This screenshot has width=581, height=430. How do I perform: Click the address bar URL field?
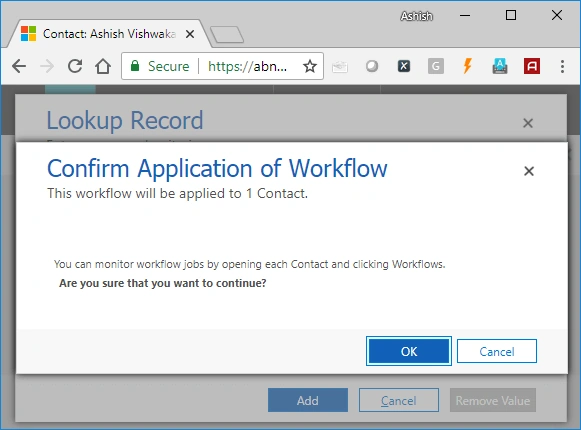248,66
